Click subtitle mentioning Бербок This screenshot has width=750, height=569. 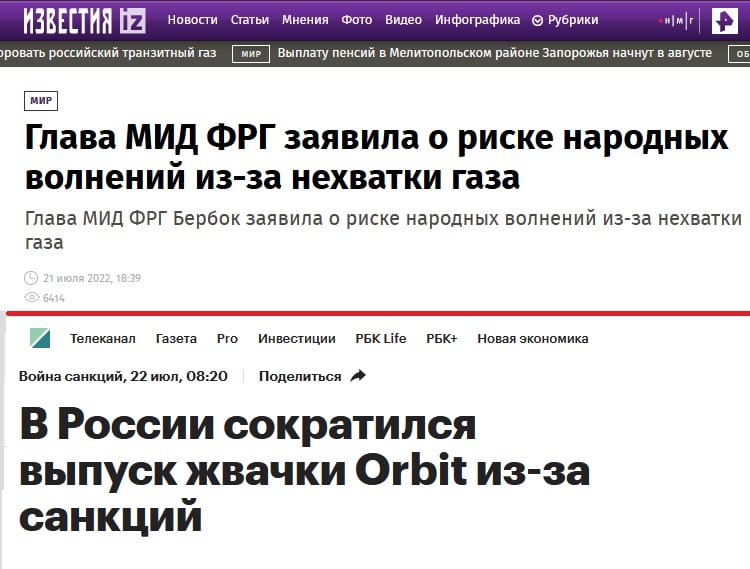click(x=383, y=230)
